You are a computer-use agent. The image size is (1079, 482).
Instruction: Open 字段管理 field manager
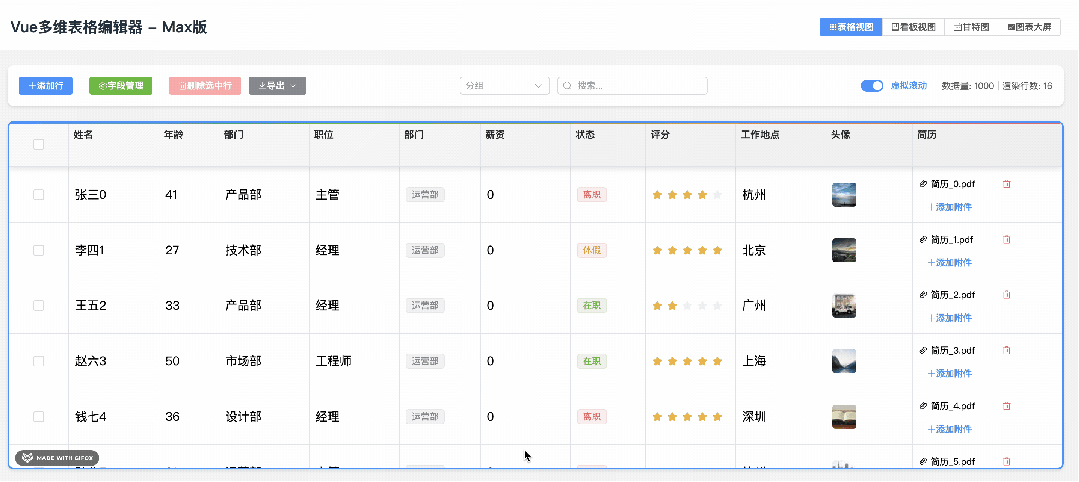pos(120,86)
